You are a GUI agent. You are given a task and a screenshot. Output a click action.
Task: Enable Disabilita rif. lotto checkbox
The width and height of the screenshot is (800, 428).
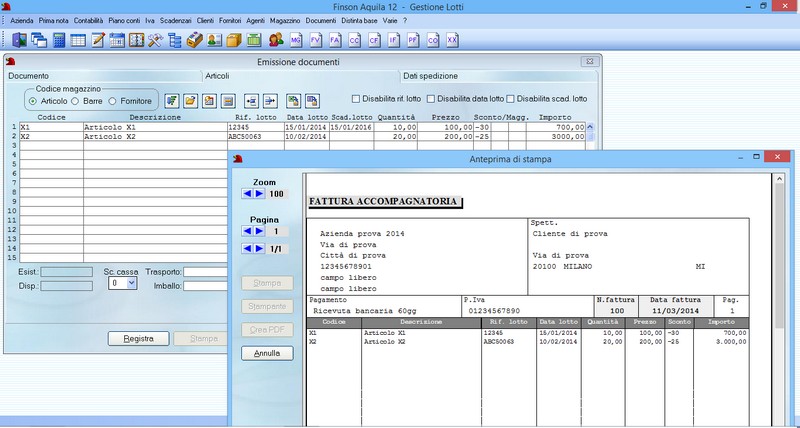[x=356, y=98]
